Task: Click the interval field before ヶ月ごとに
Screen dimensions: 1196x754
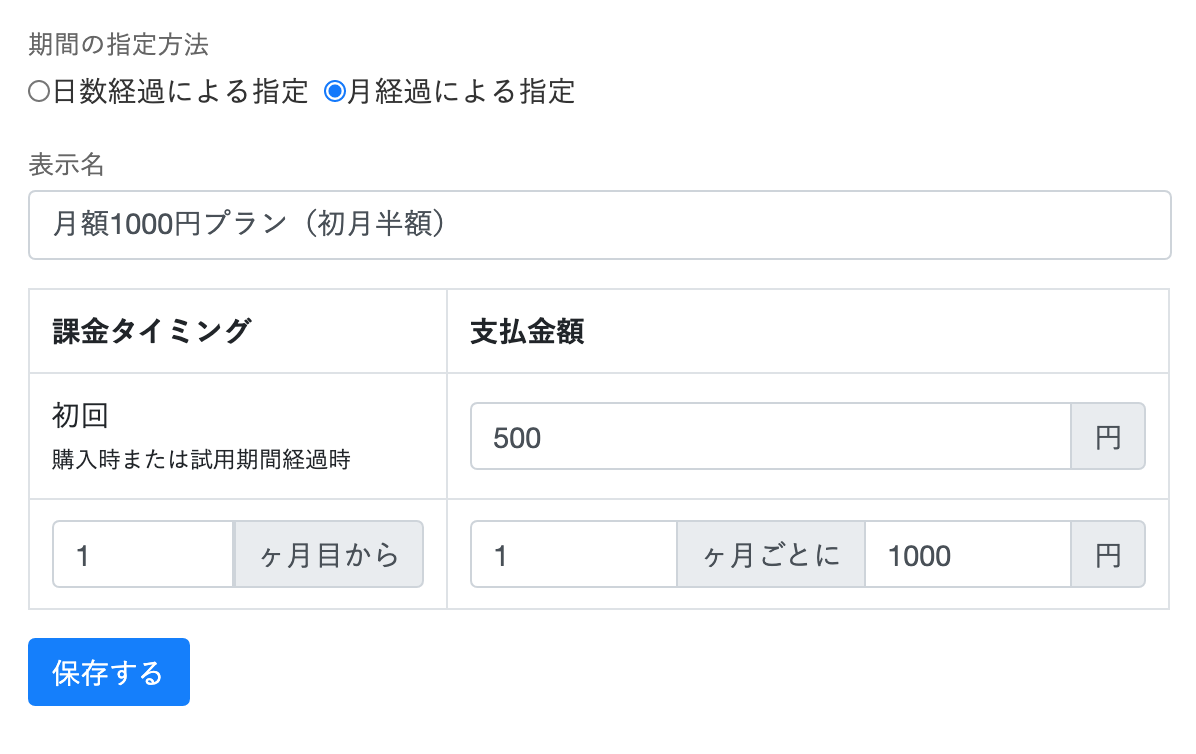Action: 574,555
